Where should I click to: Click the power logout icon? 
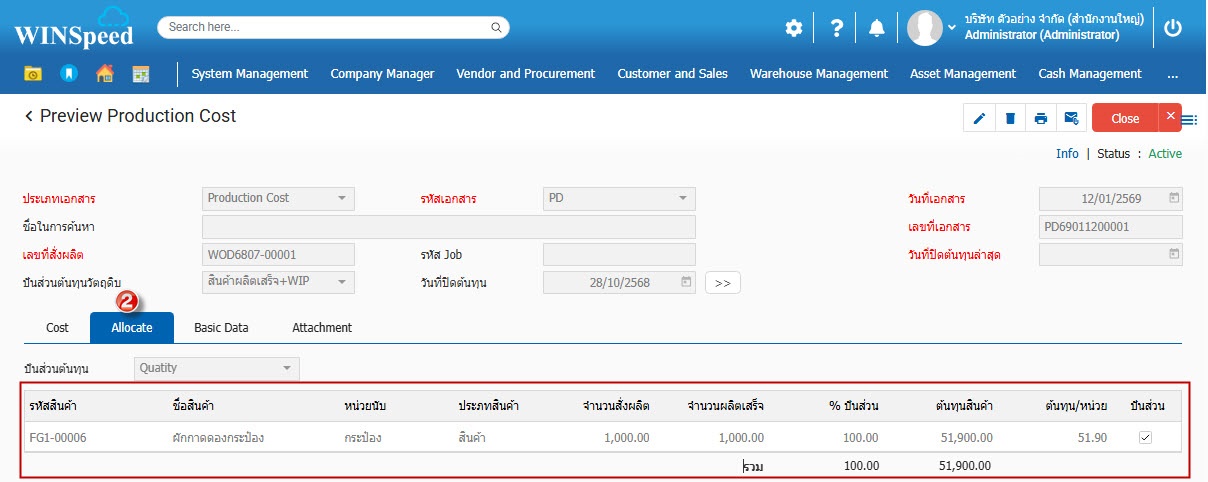click(1173, 28)
